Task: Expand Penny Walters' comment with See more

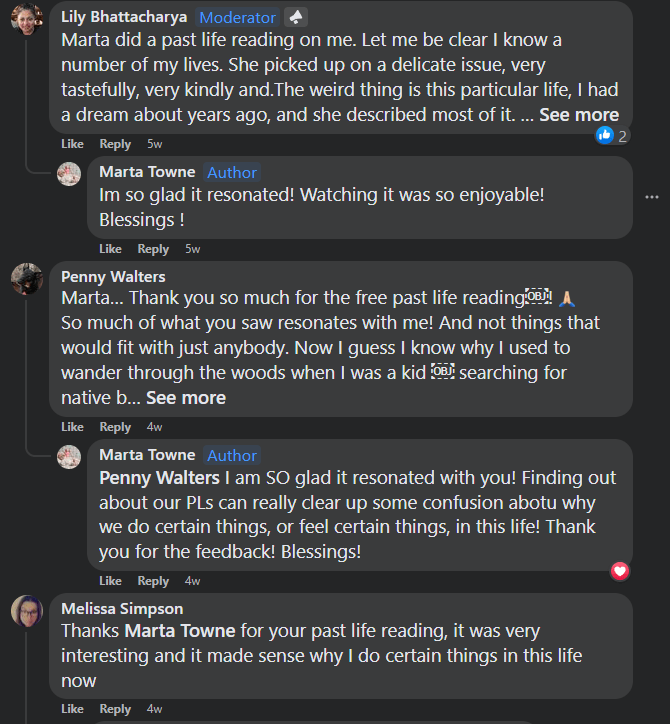Action: (x=186, y=398)
